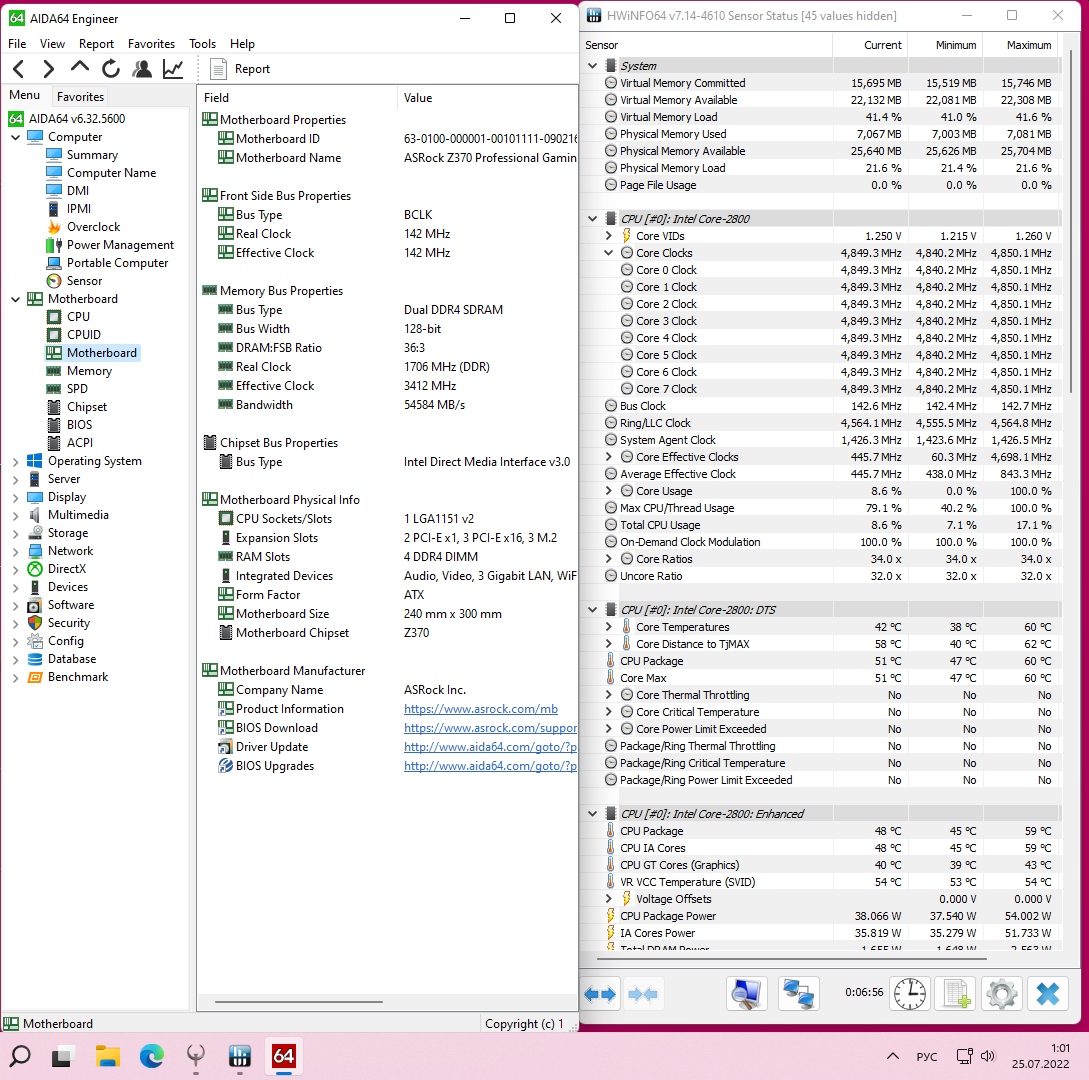This screenshot has width=1089, height=1080.
Task: Switch to the Menu tab in sidebar
Action: [x=24, y=95]
